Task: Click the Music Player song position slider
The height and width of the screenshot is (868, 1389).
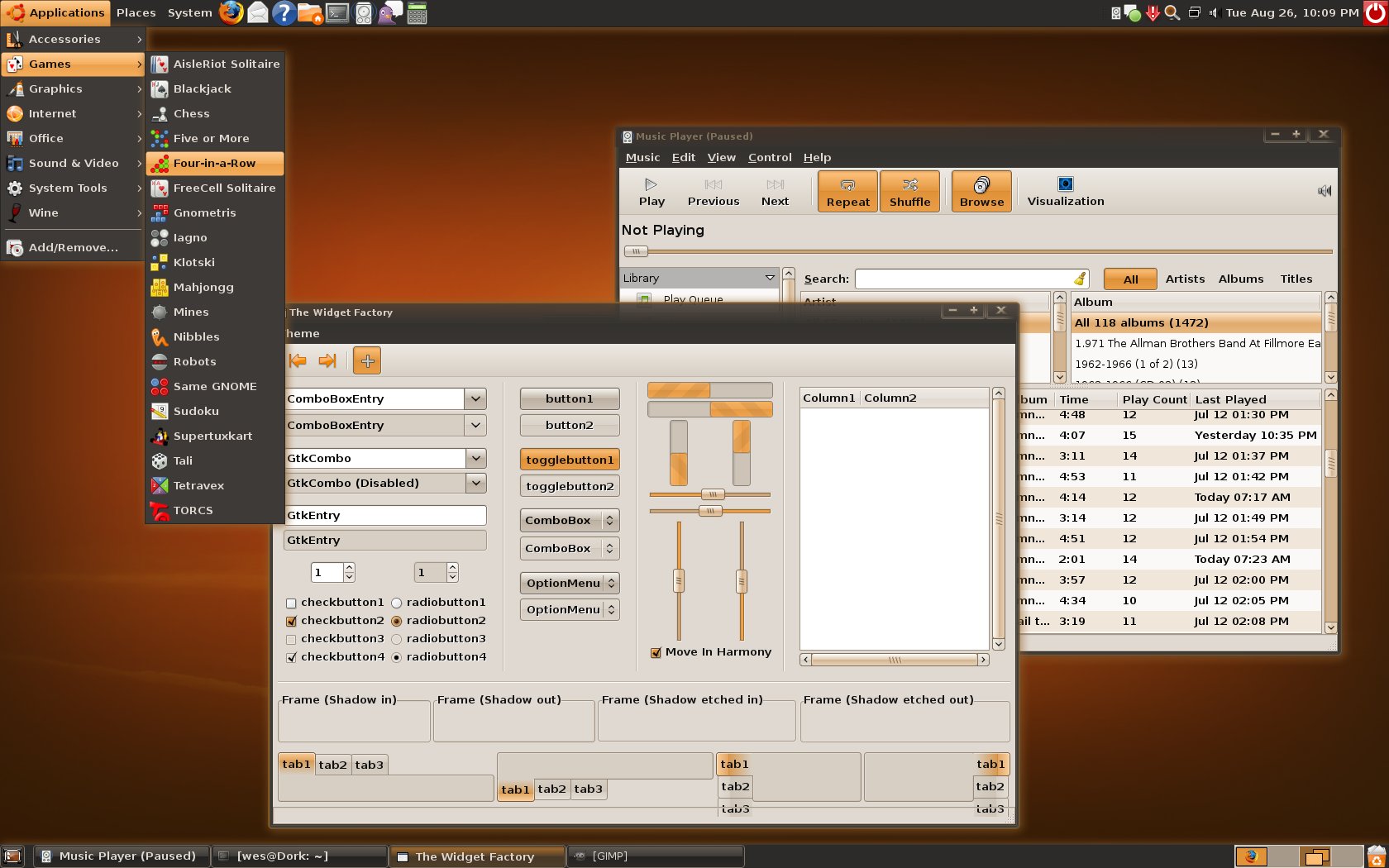Action: pyautogui.click(x=636, y=251)
